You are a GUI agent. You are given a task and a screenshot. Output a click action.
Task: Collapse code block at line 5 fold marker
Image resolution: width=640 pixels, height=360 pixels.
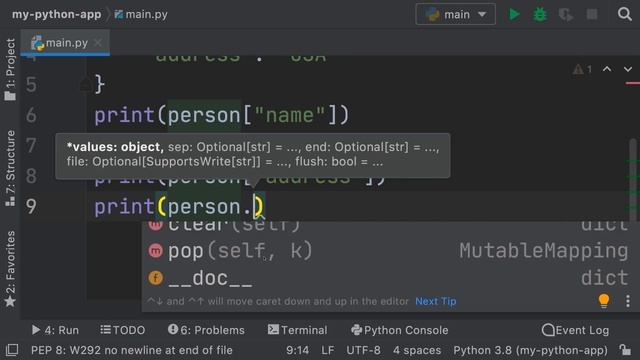coord(85,84)
